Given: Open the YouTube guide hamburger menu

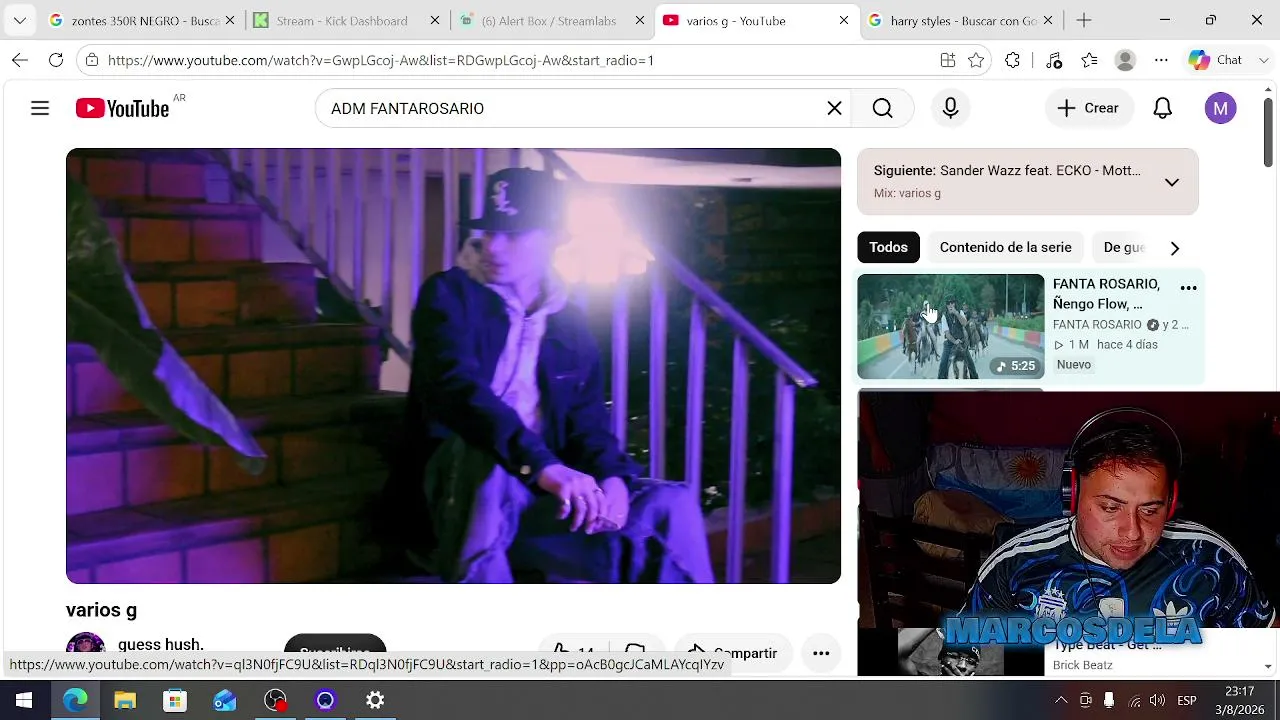Looking at the screenshot, I should tap(40, 108).
